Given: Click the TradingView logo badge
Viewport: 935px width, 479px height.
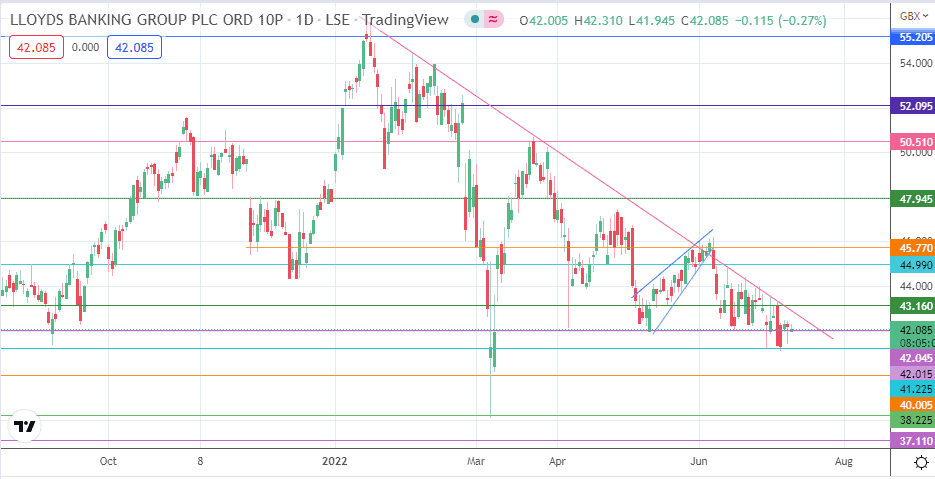Looking at the screenshot, I should point(25,427).
